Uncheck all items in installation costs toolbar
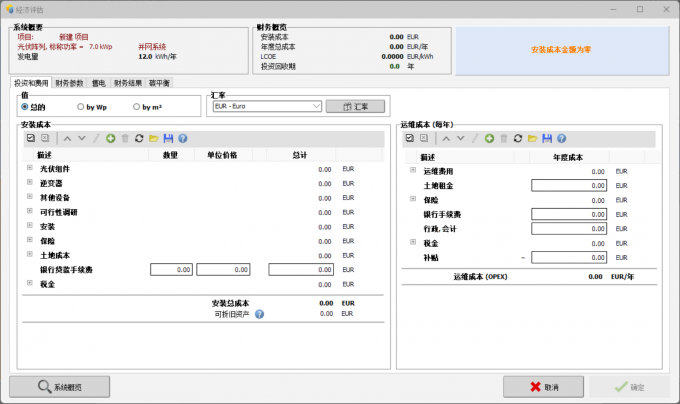680x404 pixels. coord(45,138)
